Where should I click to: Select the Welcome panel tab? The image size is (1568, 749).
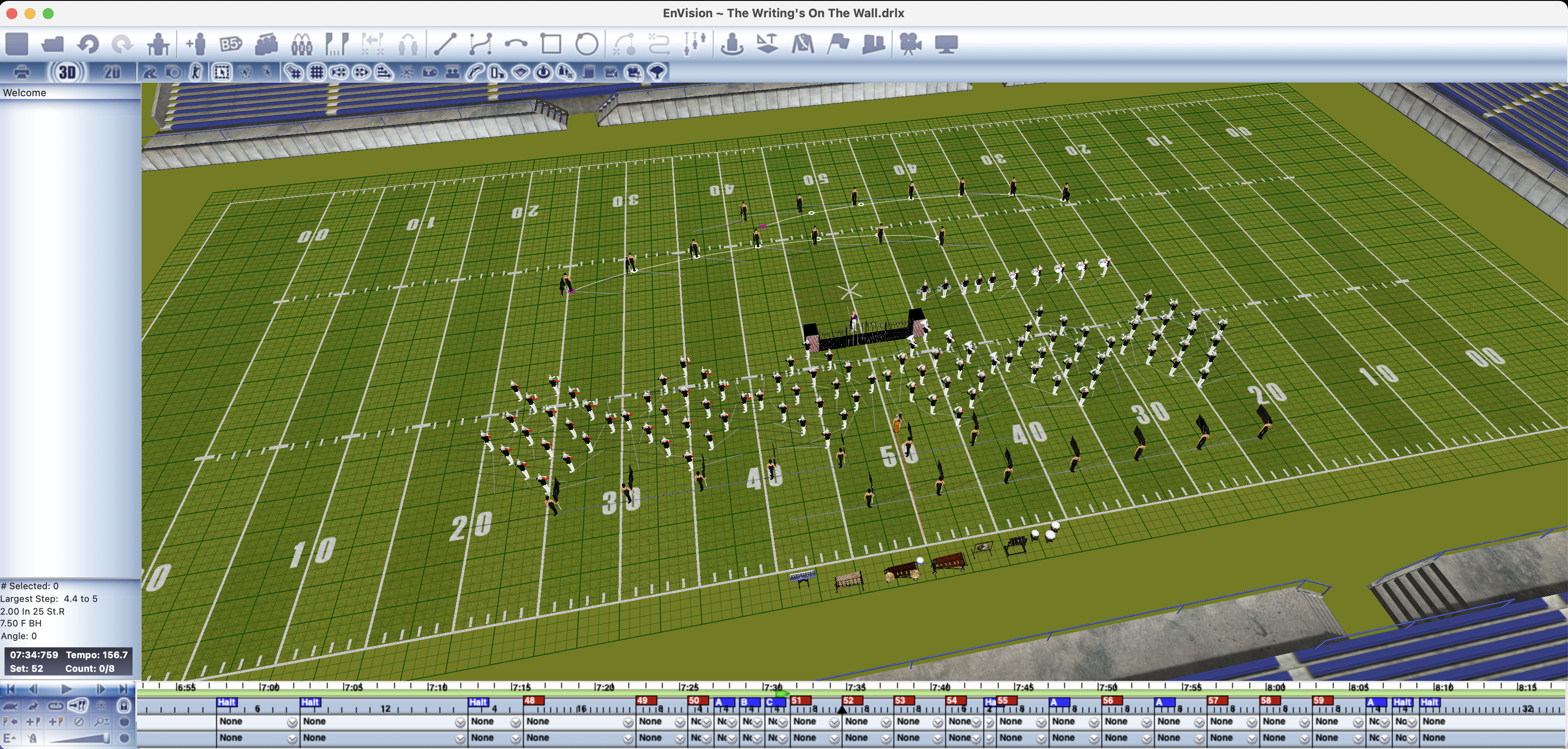25,93
